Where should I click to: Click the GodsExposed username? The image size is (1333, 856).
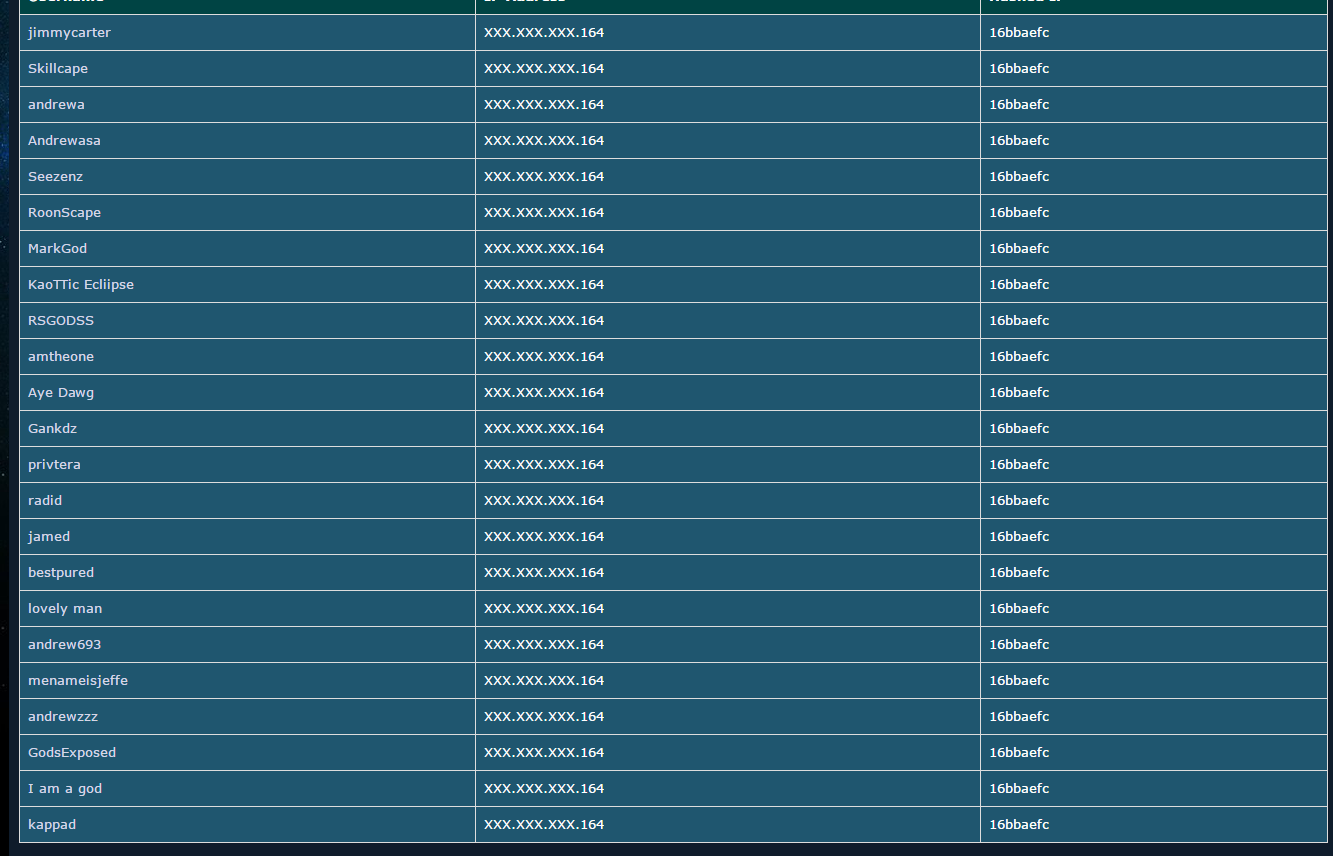pos(72,753)
